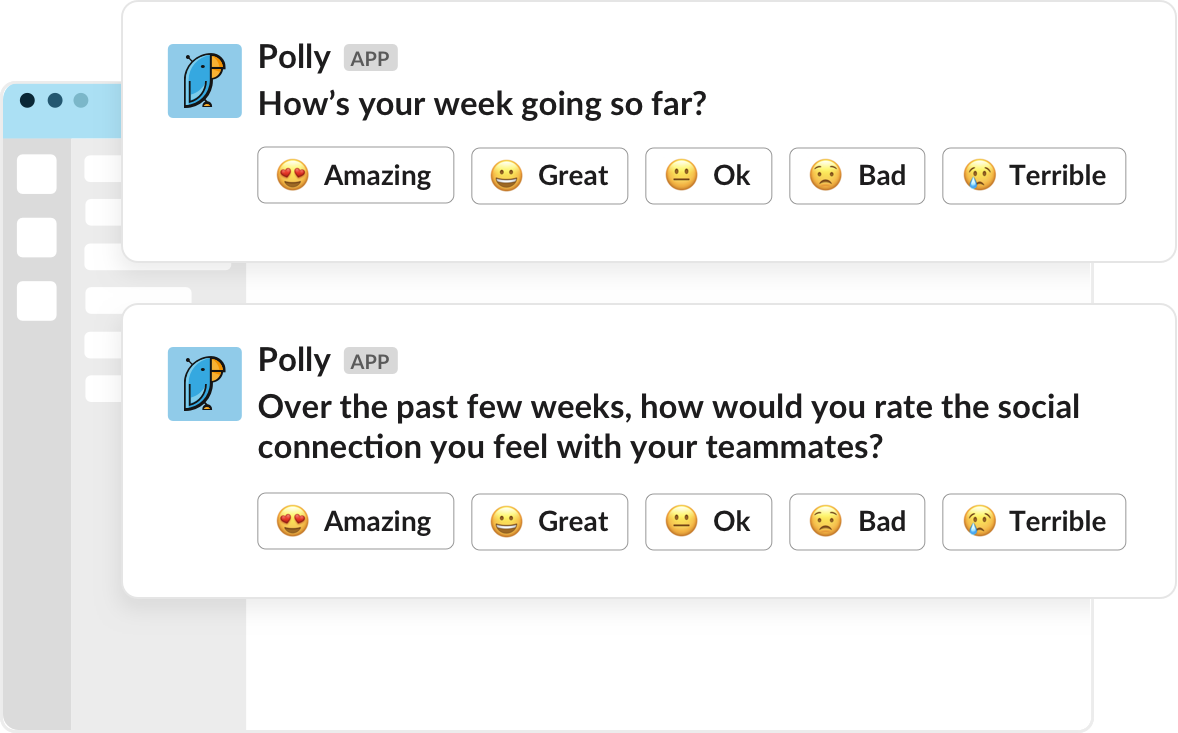Select Bad in the weekly check-in poll
This screenshot has height=733, width=1178.
857,175
